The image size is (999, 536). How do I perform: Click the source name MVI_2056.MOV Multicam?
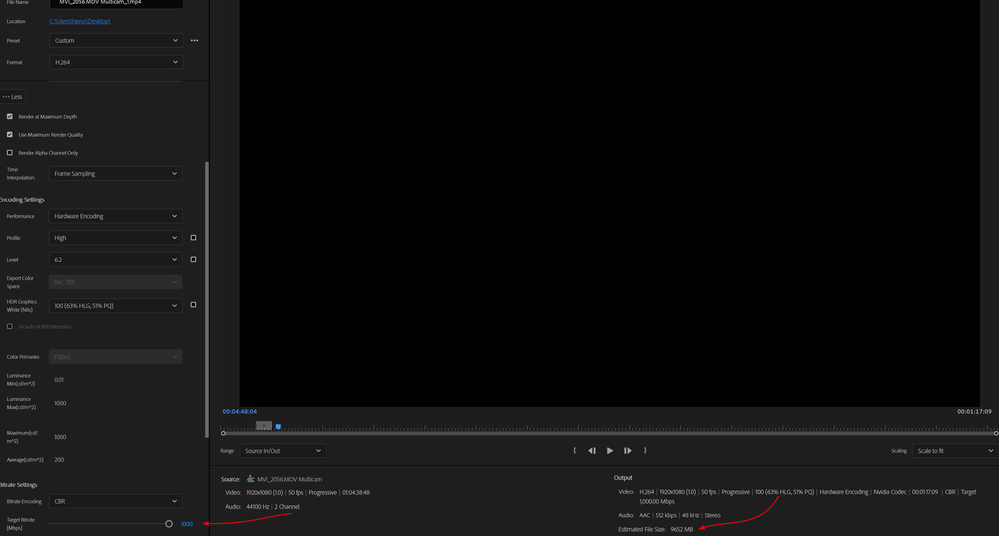pyautogui.click(x=289, y=479)
